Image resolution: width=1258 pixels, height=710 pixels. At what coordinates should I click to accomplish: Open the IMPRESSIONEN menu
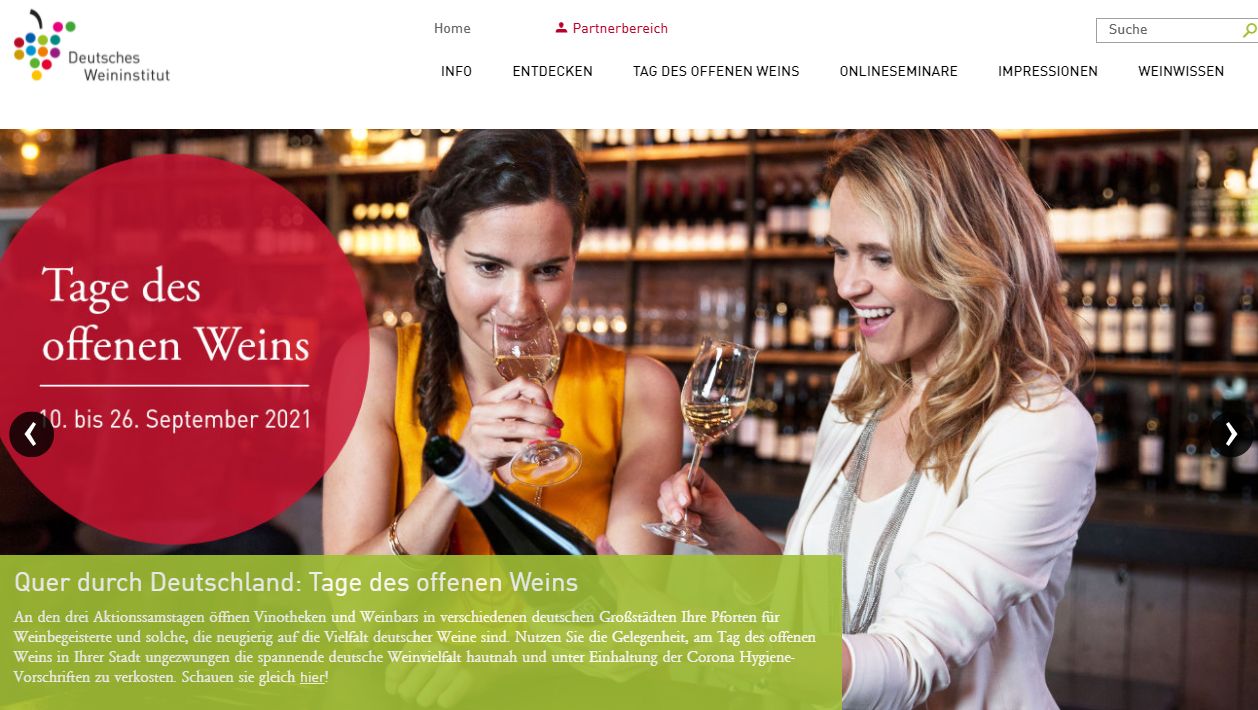tap(1047, 71)
